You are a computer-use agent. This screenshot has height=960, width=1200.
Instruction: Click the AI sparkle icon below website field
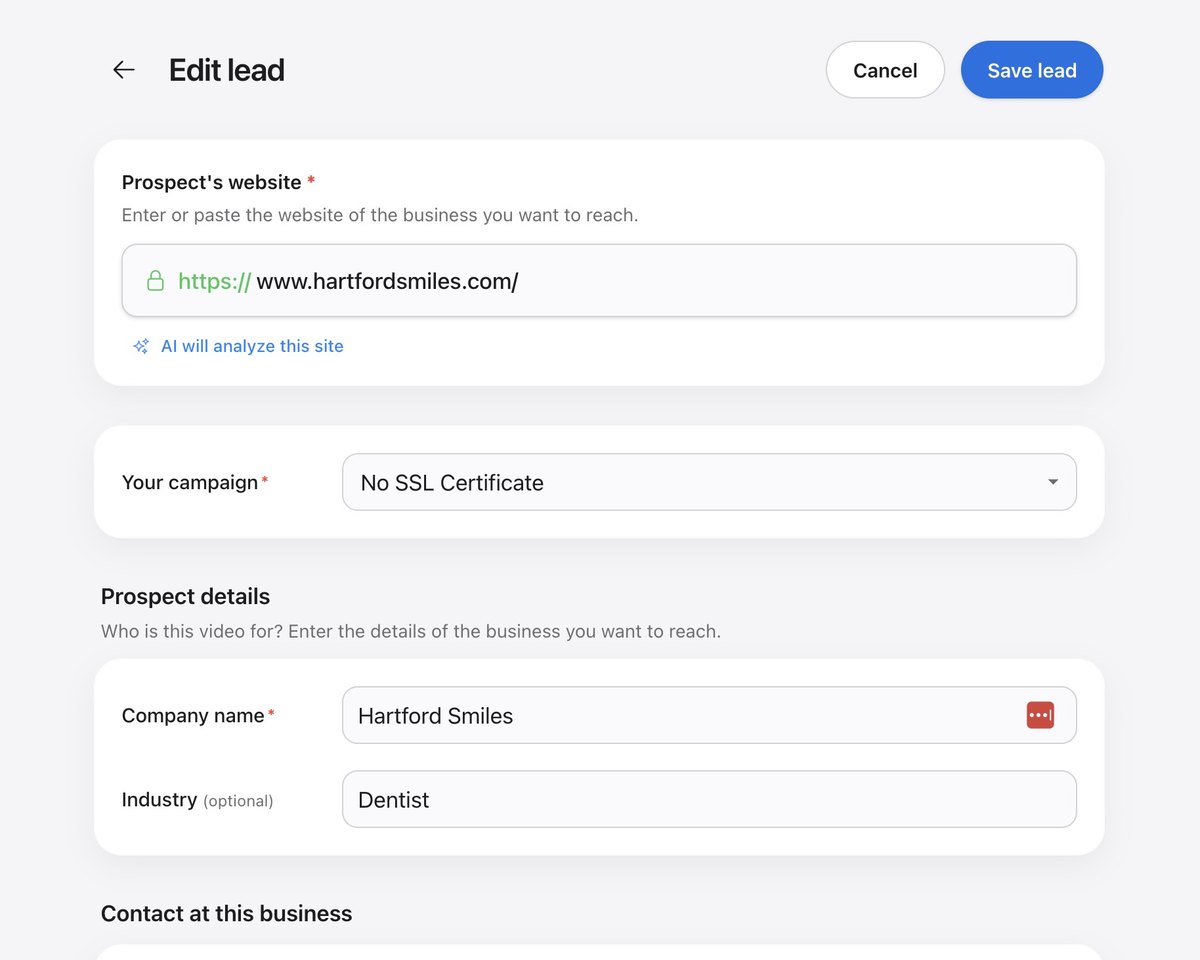click(141, 346)
